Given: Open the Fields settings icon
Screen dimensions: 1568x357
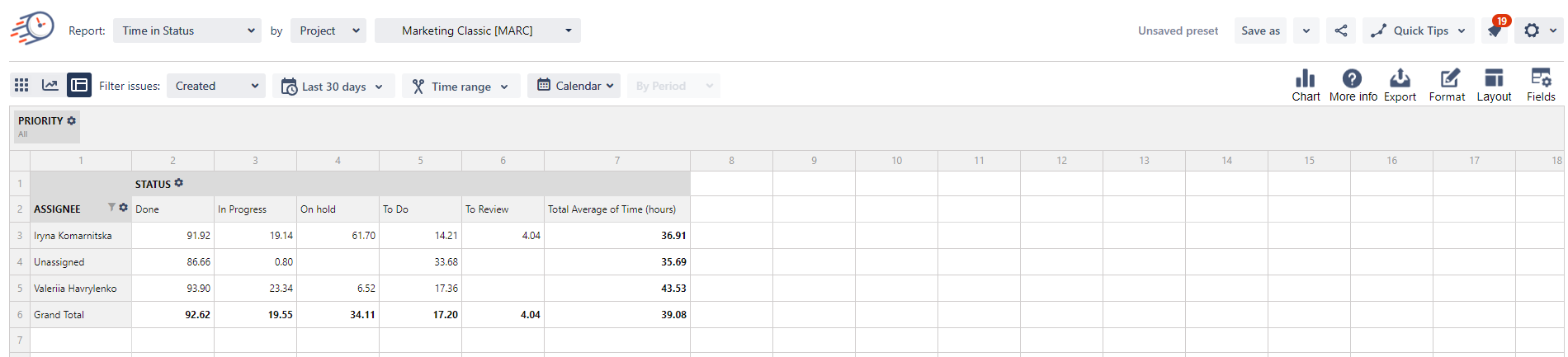Looking at the screenshot, I should (x=1541, y=85).
